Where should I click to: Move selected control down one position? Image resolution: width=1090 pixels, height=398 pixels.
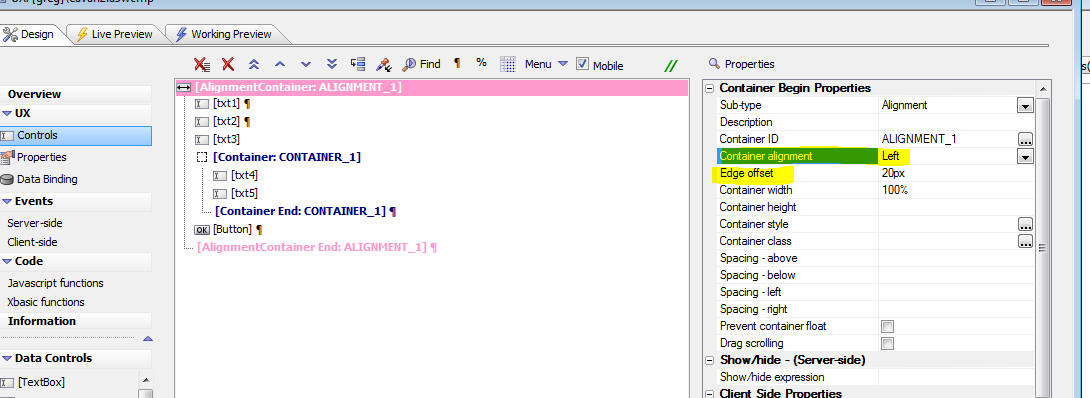(306, 64)
